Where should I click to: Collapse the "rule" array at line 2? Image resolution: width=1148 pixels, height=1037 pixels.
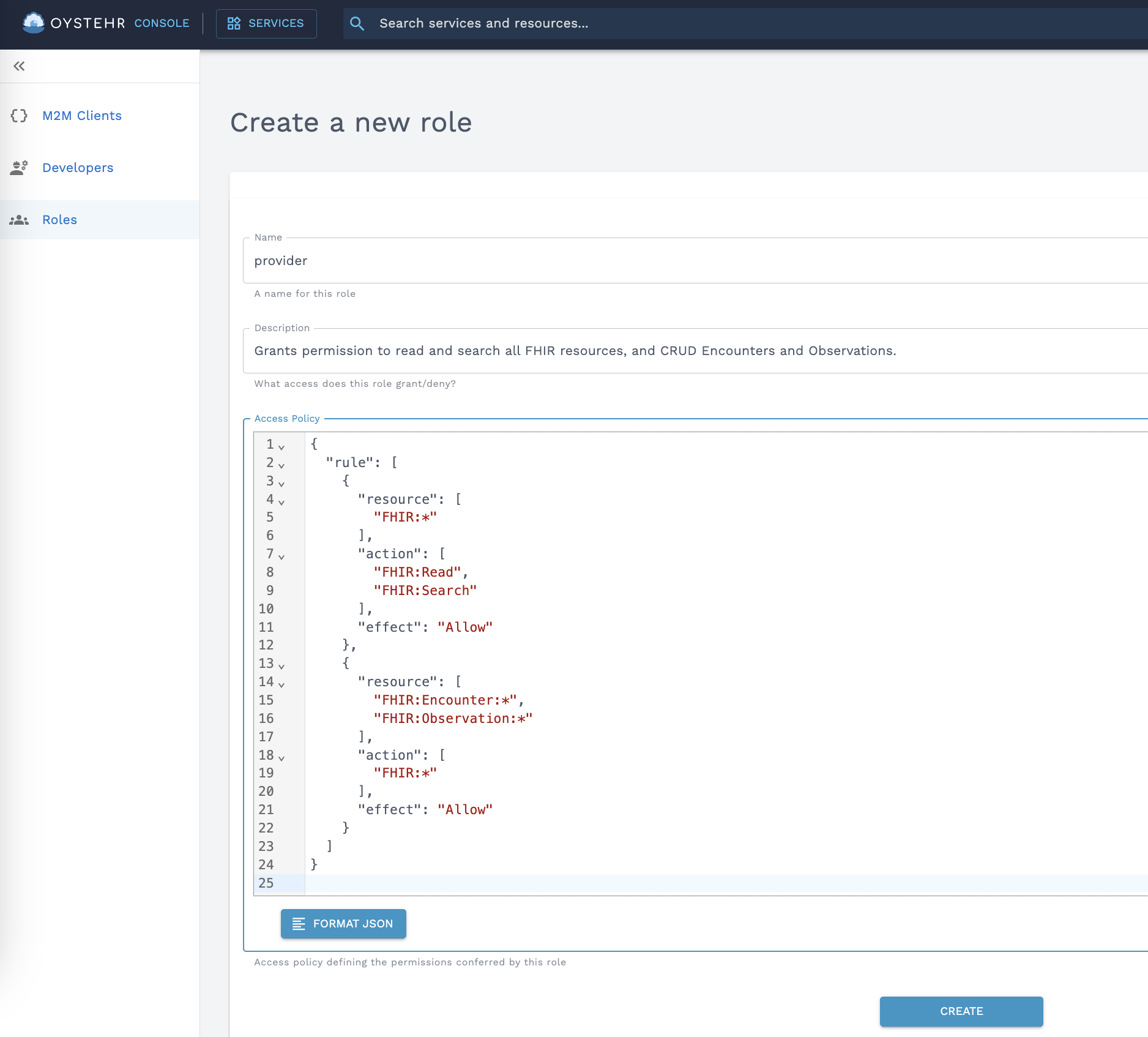281,465
